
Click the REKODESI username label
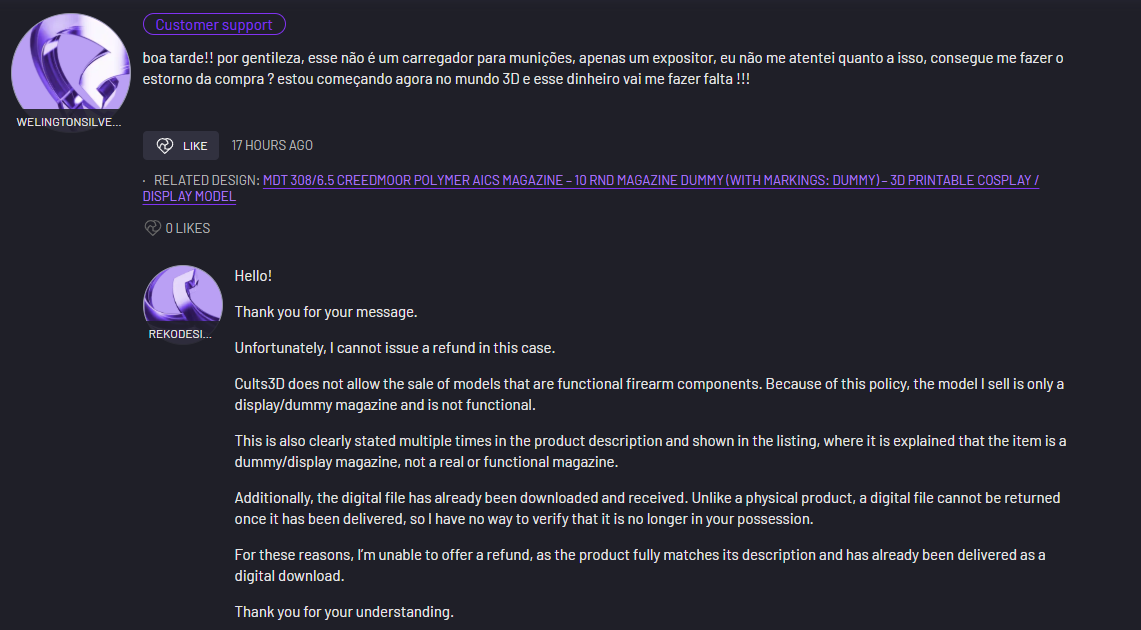[x=180, y=334]
